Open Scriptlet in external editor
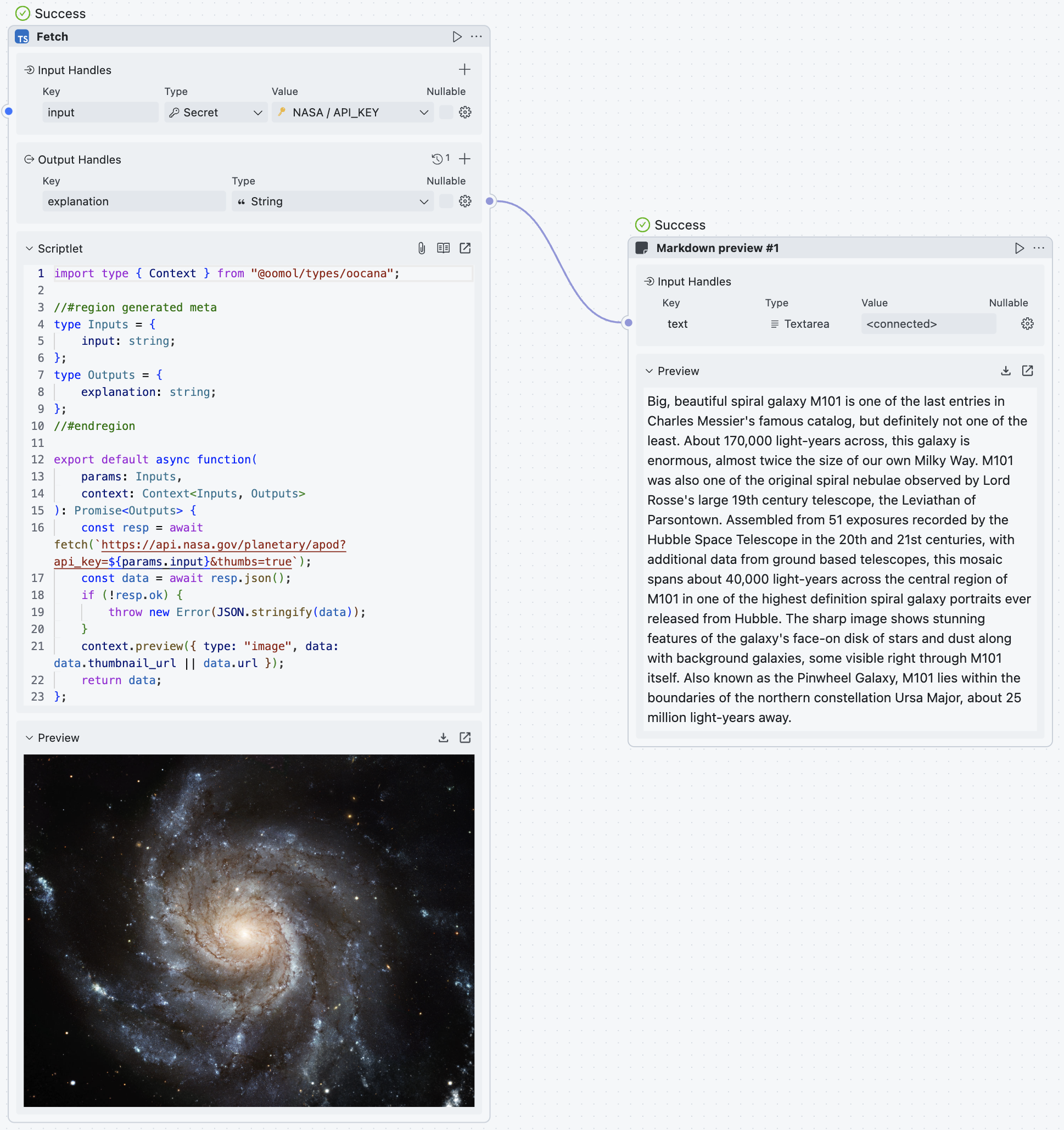The image size is (1064, 1130). pyautogui.click(x=465, y=248)
